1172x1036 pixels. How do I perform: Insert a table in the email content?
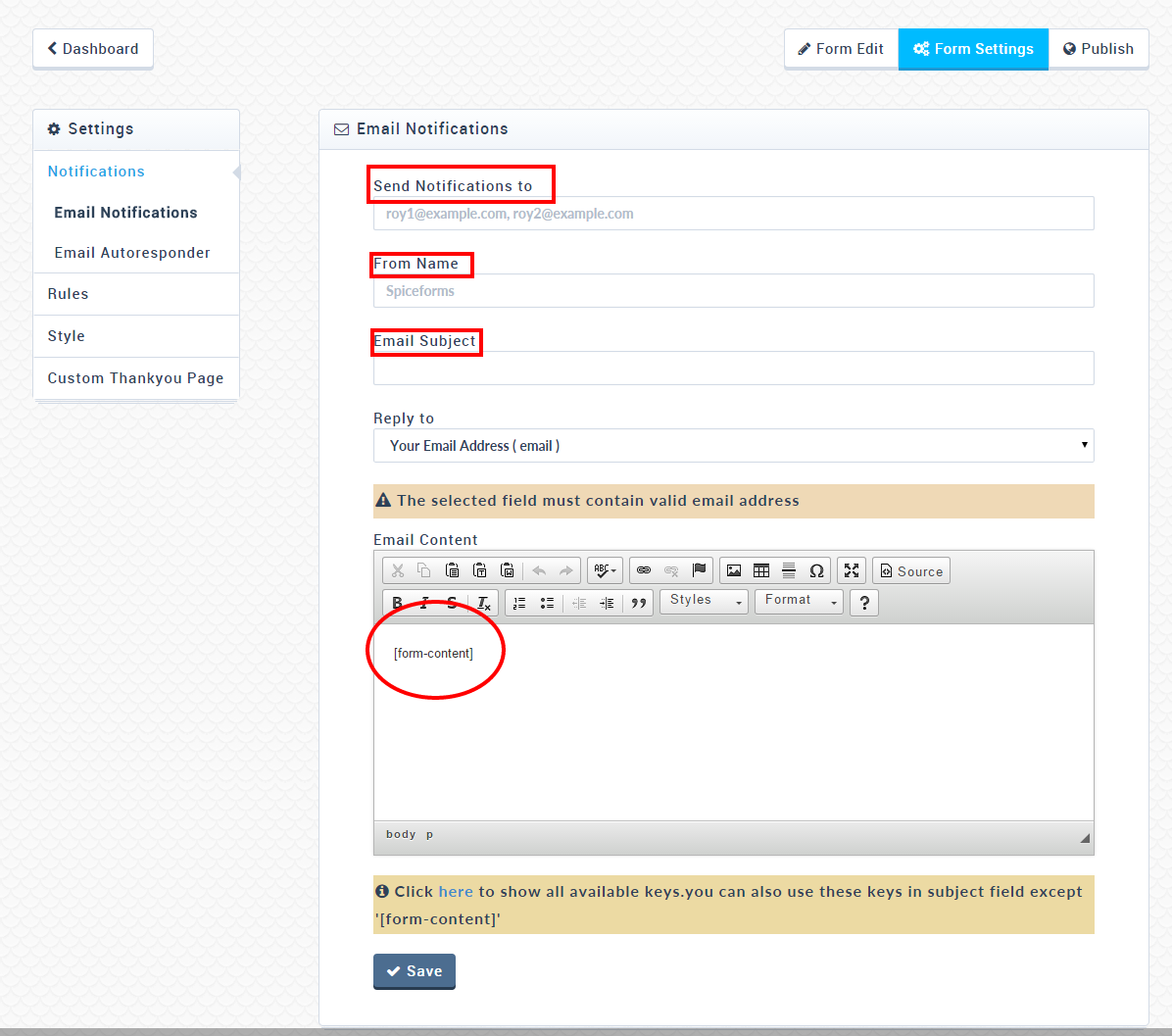pyautogui.click(x=761, y=570)
